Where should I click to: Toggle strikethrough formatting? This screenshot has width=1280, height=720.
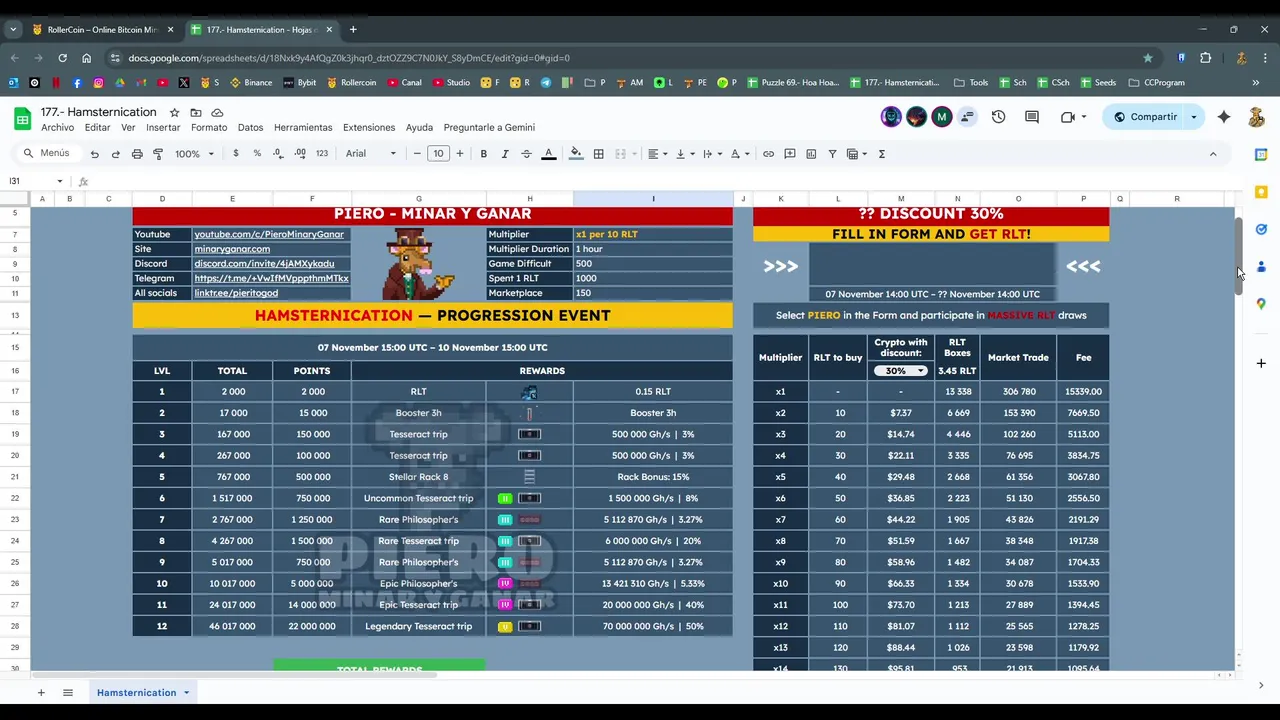[x=526, y=154]
